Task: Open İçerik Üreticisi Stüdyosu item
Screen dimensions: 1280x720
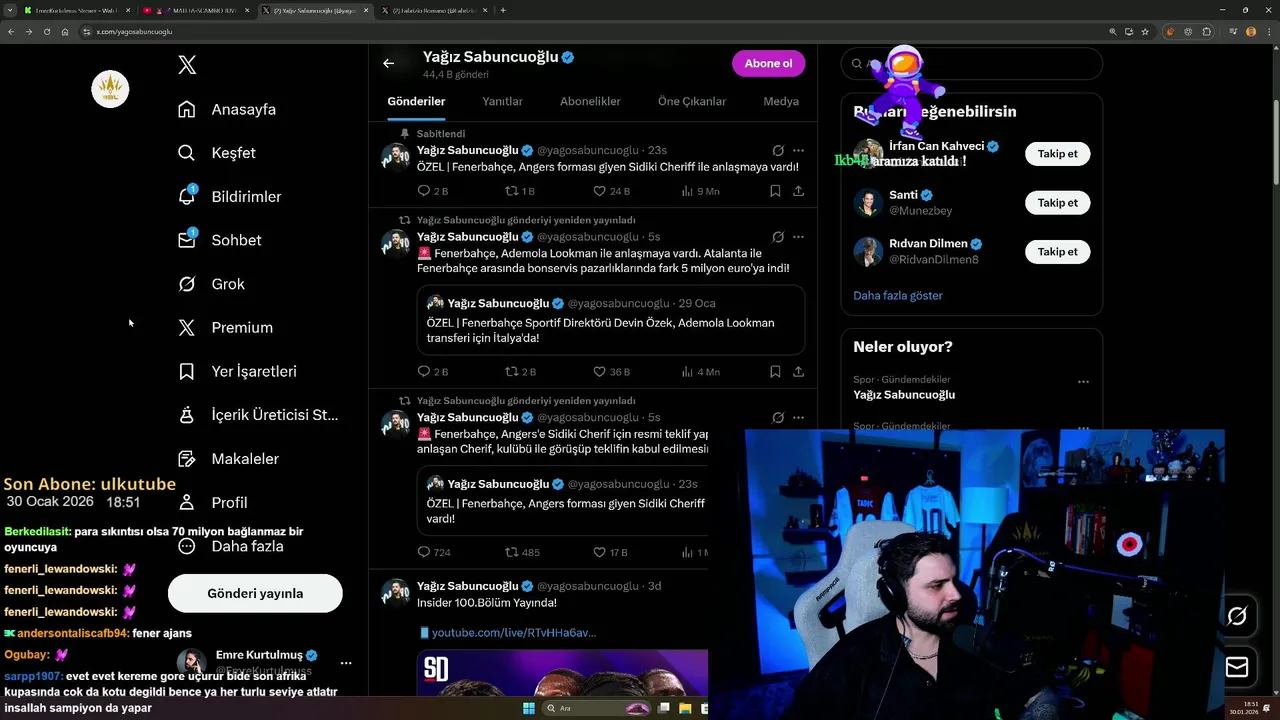Action: (258, 415)
